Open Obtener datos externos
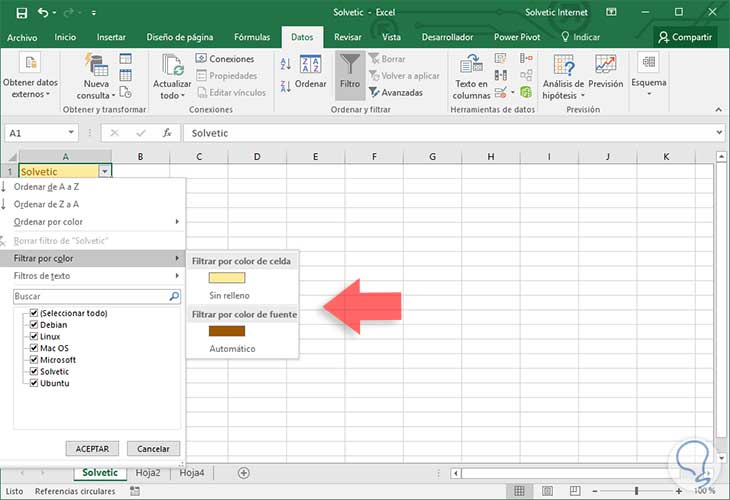 point(30,75)
